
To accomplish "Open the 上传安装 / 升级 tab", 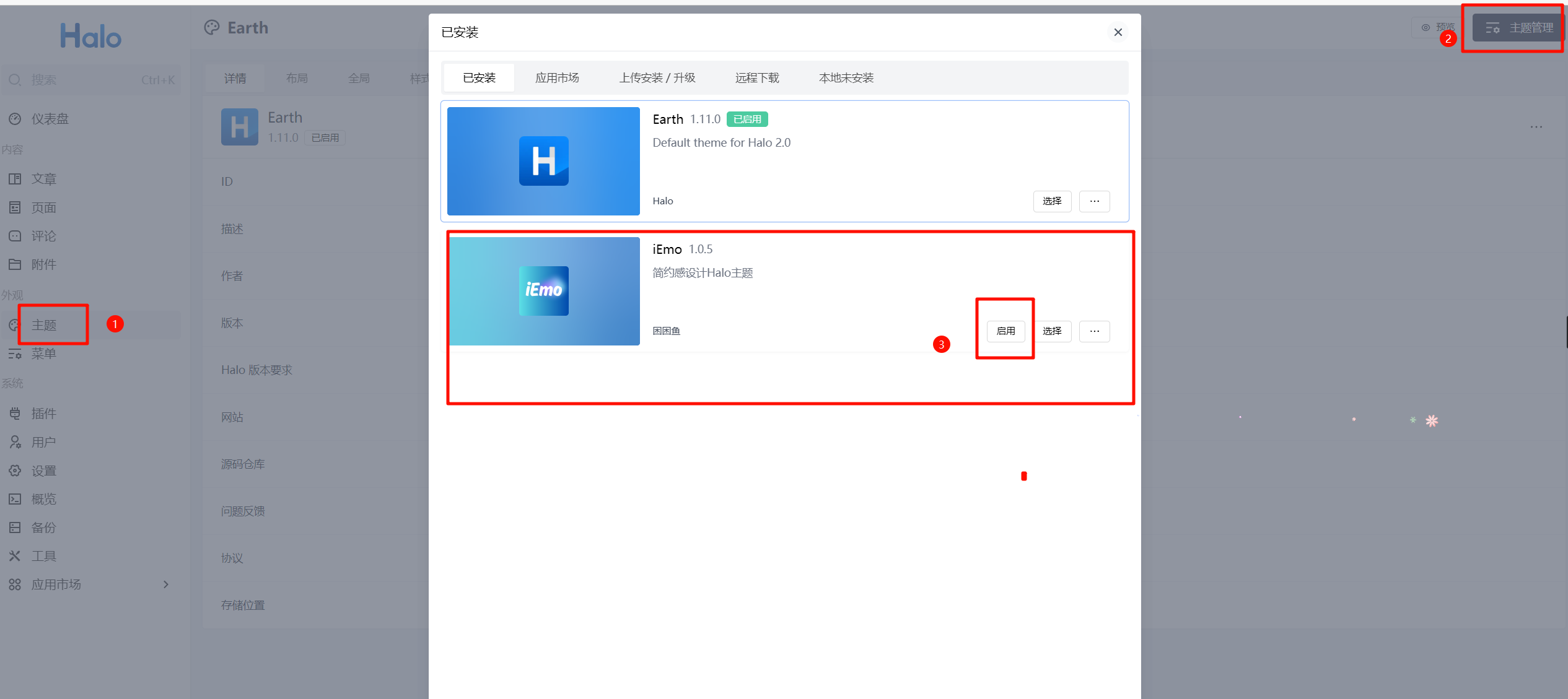I will [x=657, y=78].
